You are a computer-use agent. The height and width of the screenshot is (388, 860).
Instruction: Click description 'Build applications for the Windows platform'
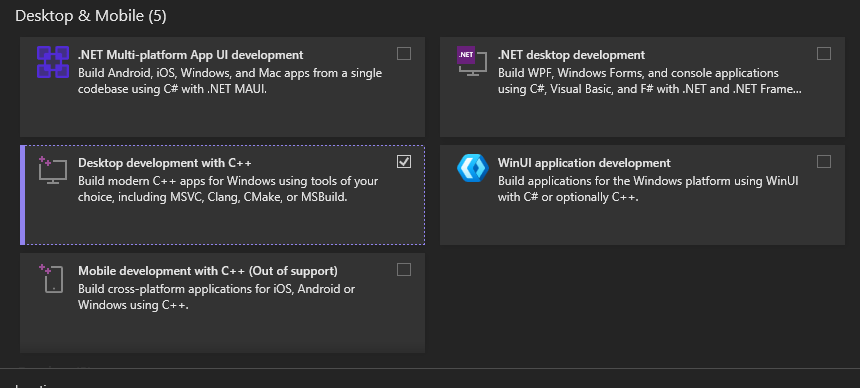tap(648, 189)
